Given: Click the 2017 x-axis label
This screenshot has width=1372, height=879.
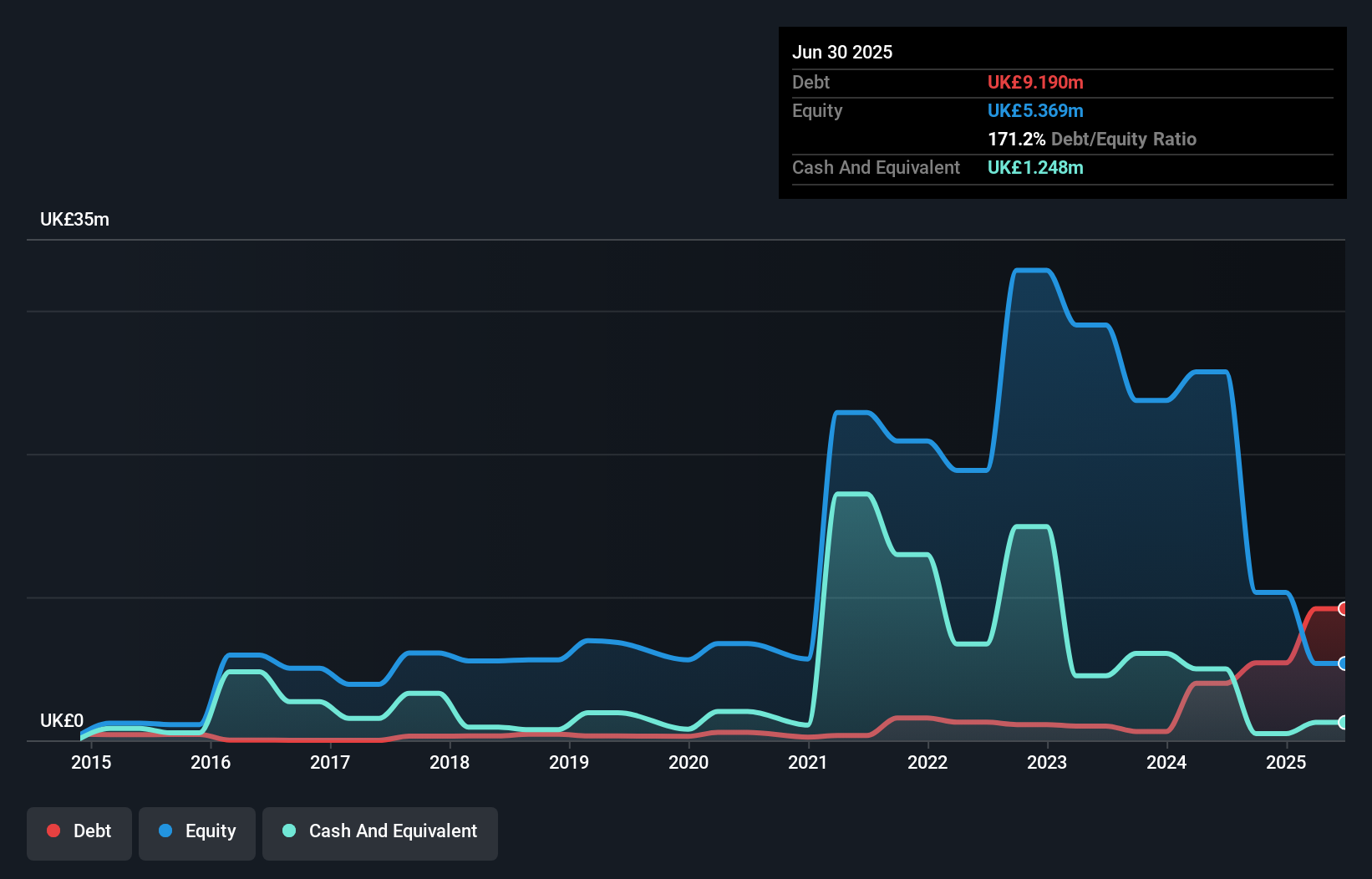Looking at the screenshot, I should 330,762.
